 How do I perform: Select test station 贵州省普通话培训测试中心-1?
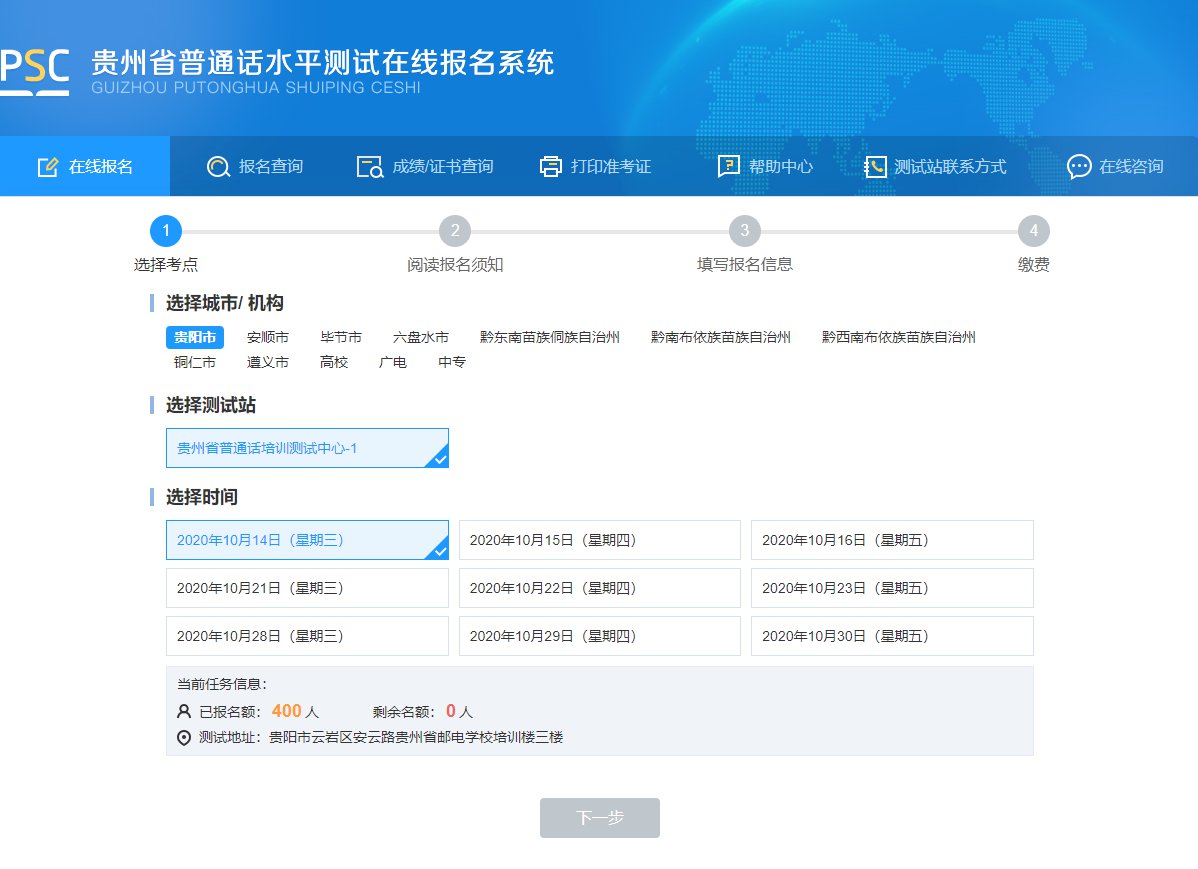tap(307, 448)
